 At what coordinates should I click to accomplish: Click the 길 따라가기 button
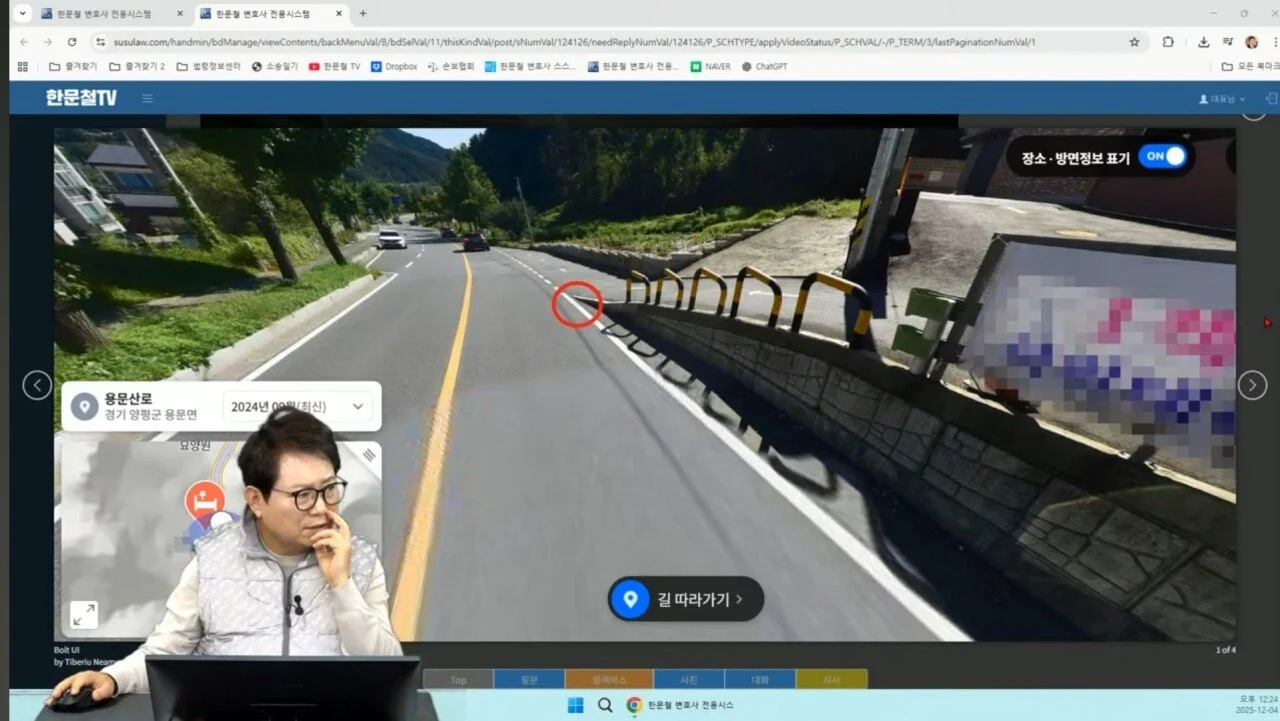pyautogui.click(x=686, y=599)
